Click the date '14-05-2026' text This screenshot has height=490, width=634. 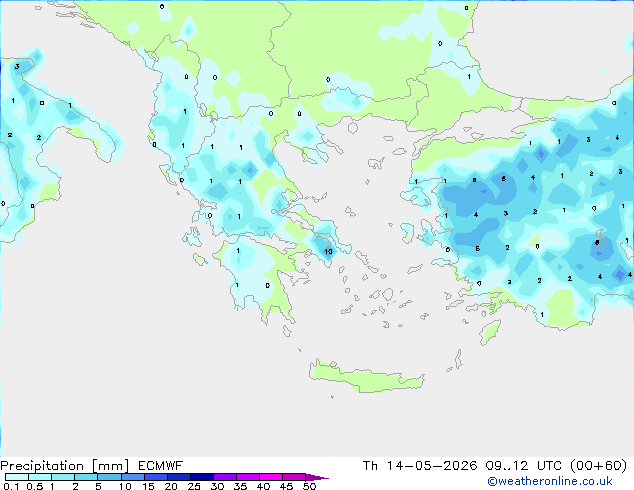click(x=432, y=466)
